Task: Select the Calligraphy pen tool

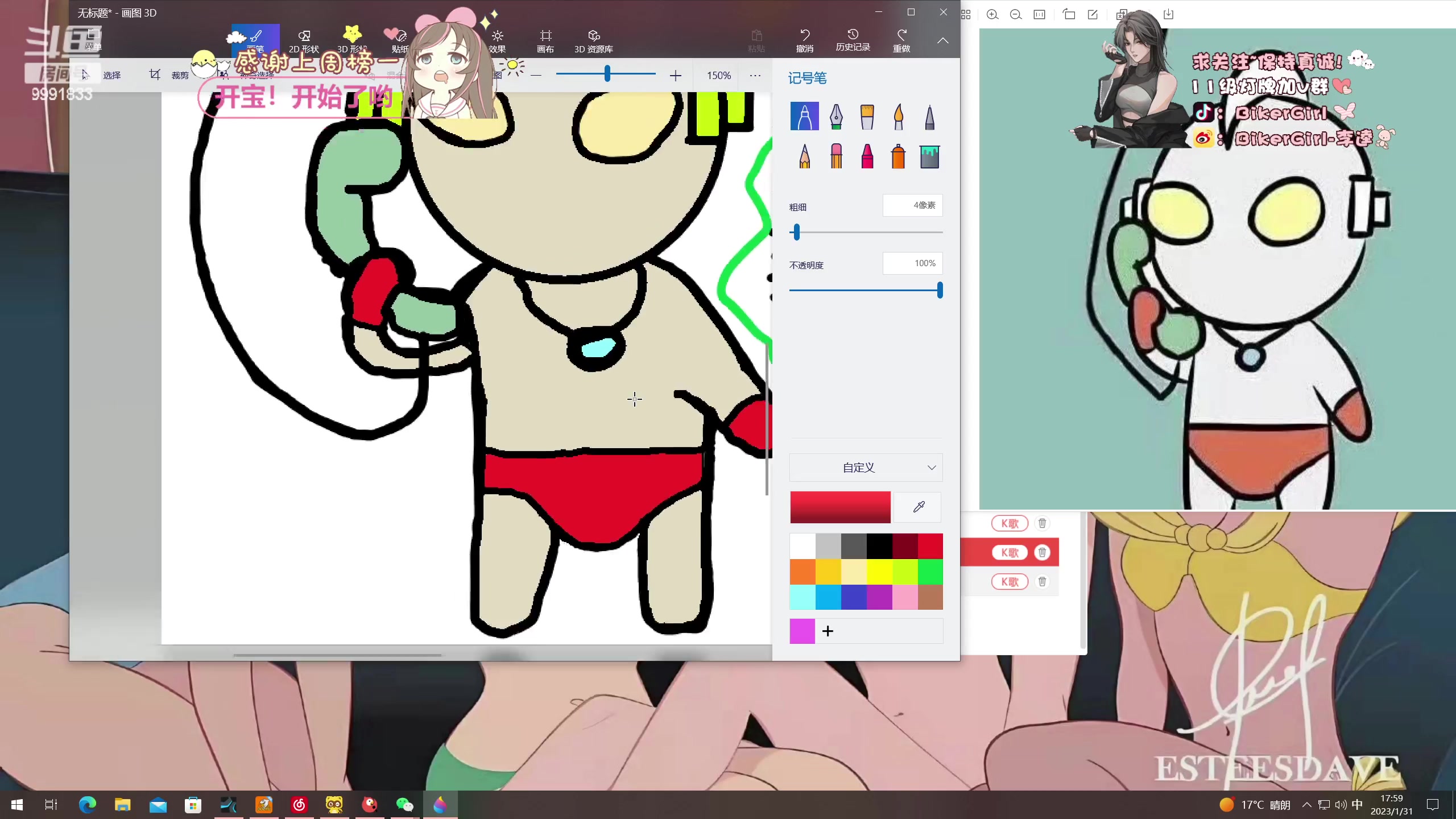Action: coord(835,117)
